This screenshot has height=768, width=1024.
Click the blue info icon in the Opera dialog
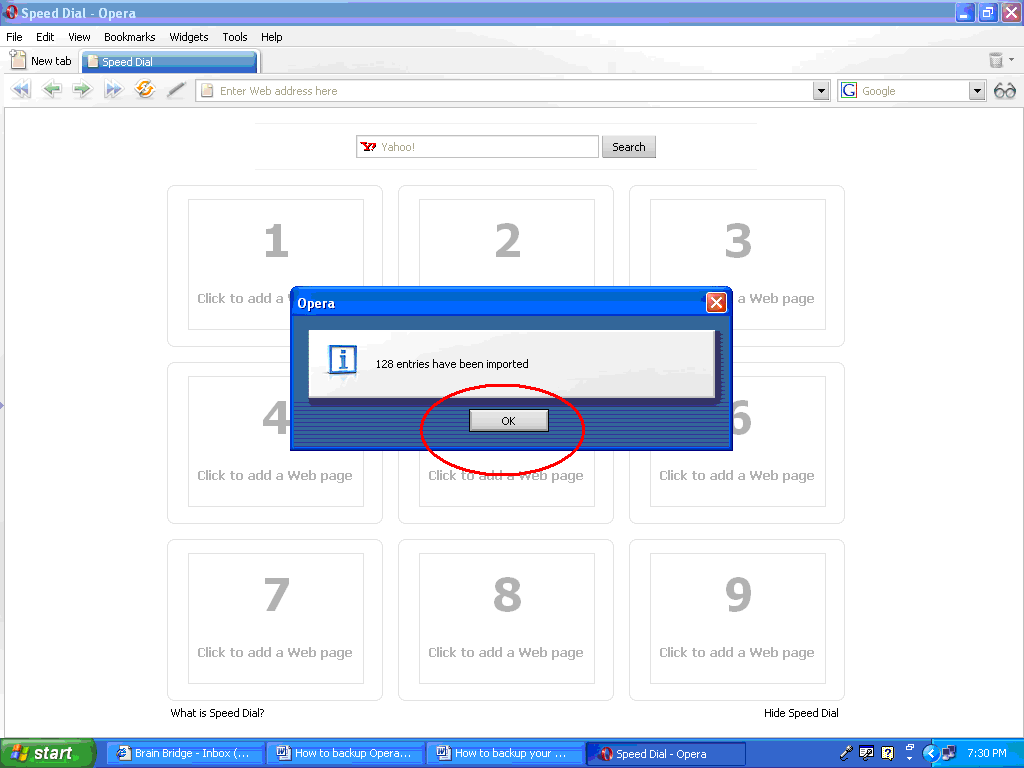point(343,360)
